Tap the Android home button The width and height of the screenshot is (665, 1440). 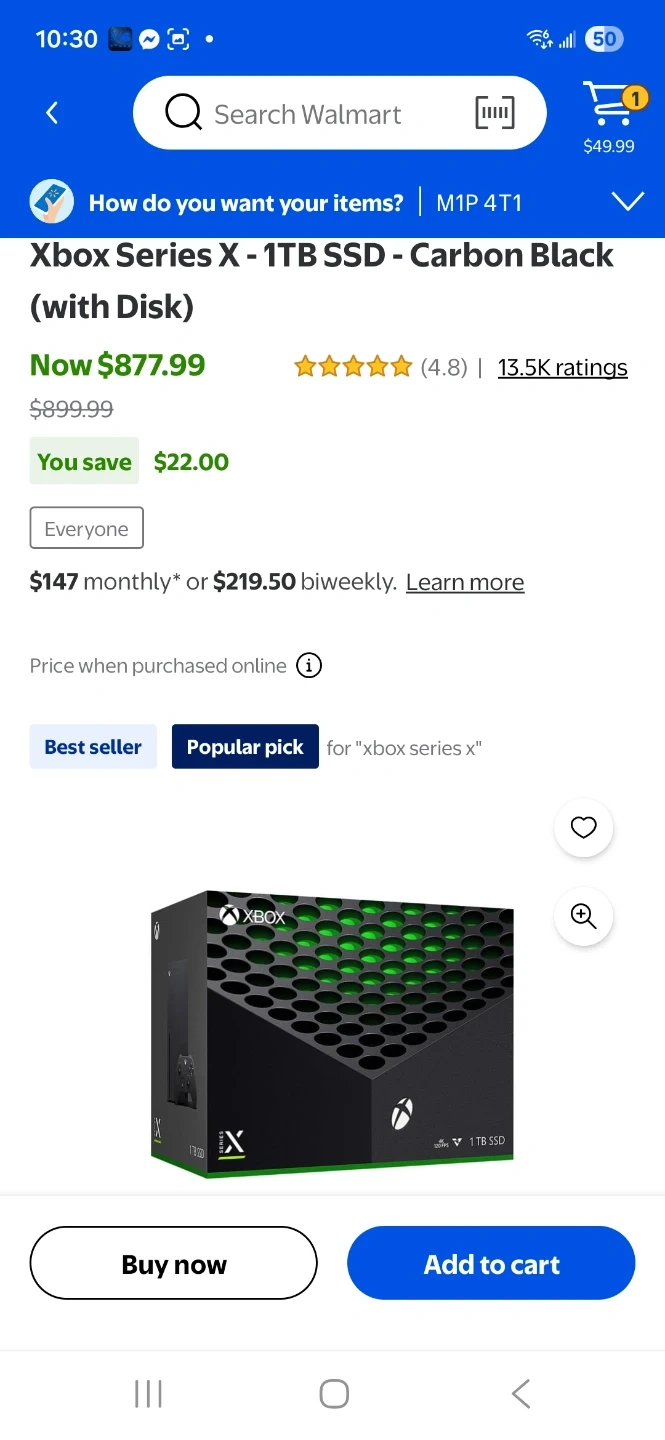333,1394
